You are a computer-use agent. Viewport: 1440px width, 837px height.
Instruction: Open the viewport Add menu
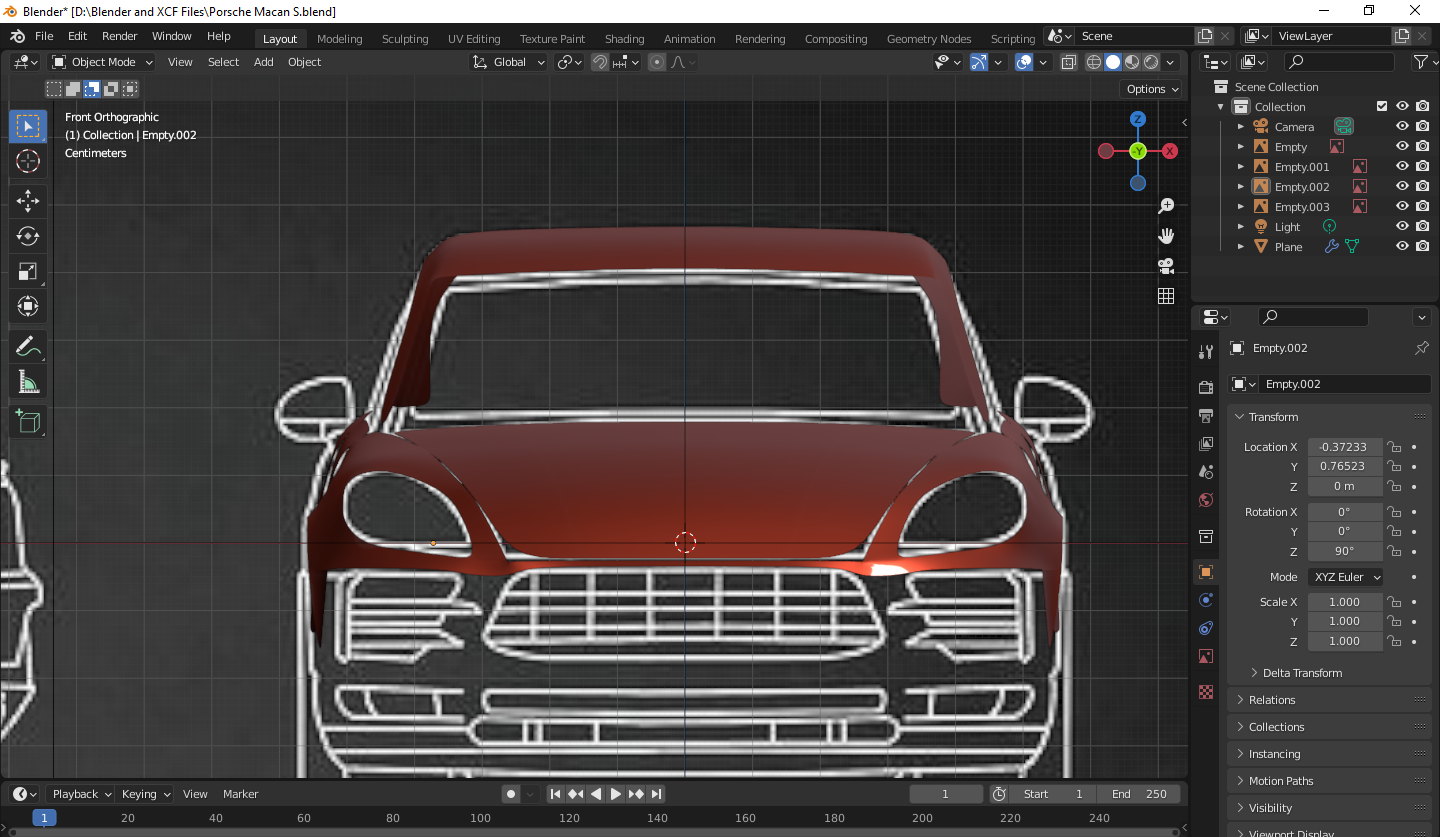coord(263,62)
